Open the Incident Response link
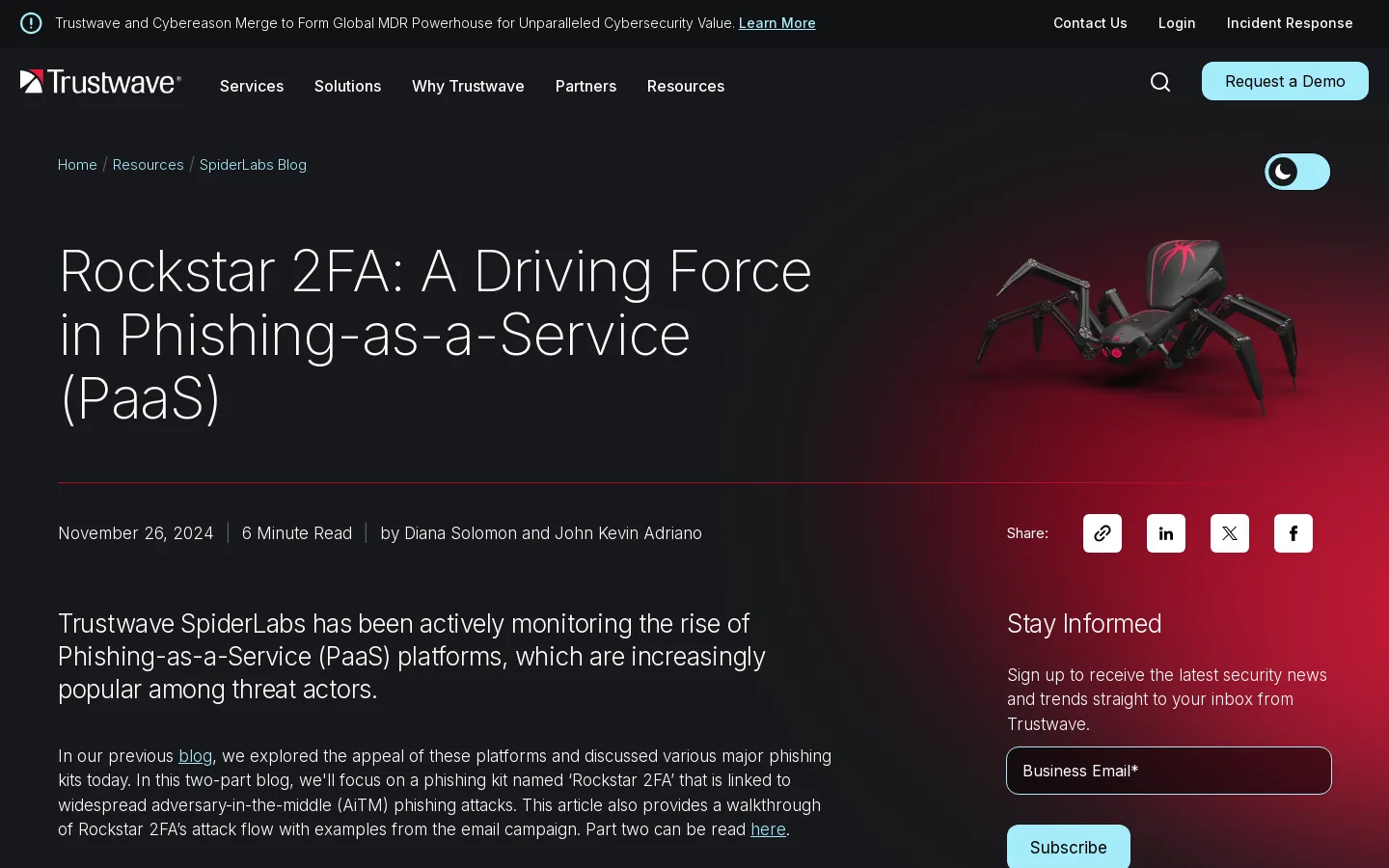The height and width of the screenshot is (868, 1389). [1290, 23]
